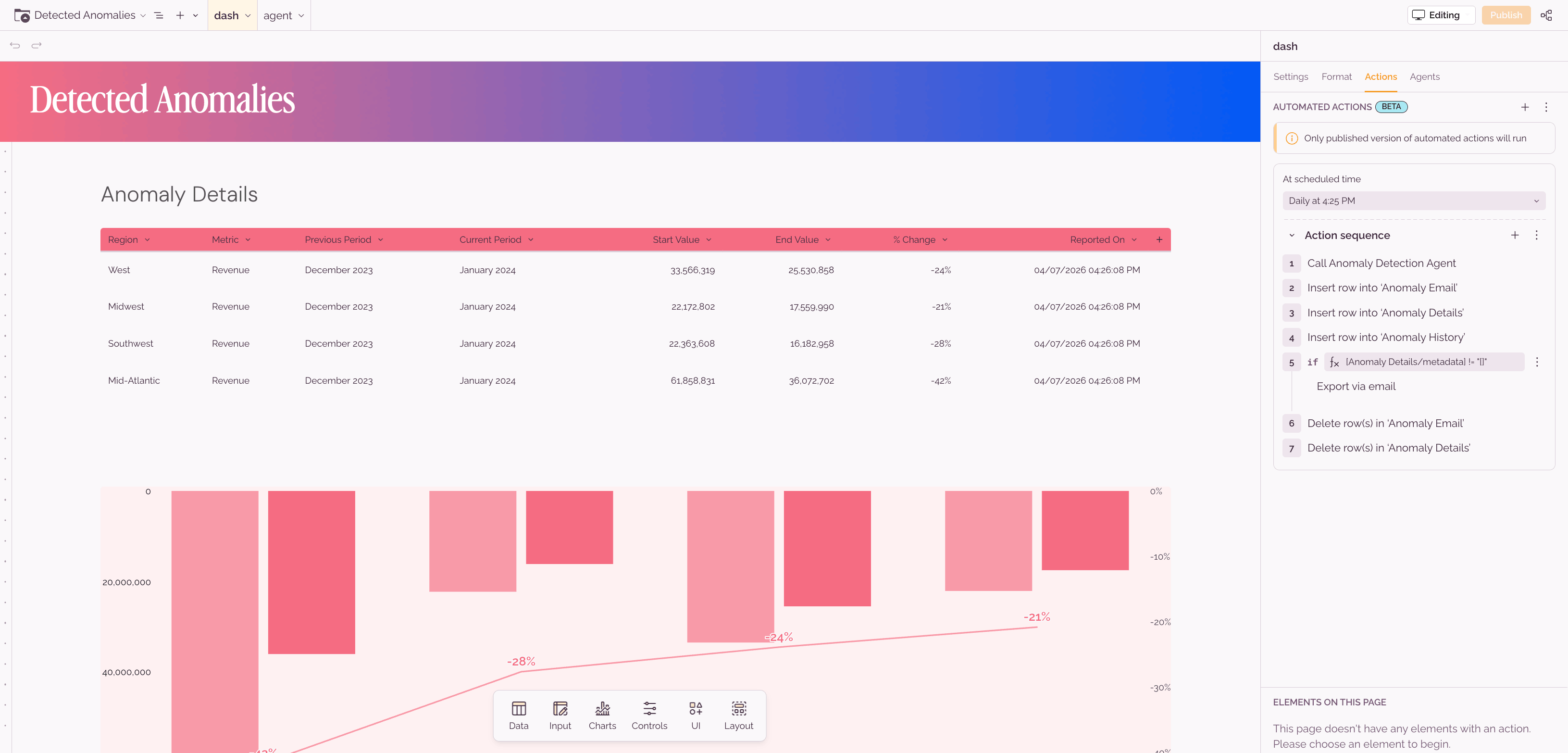This screenshot has width=1568, height=753.
Task: Click the redo arrow icon
Action: (37, 46)
